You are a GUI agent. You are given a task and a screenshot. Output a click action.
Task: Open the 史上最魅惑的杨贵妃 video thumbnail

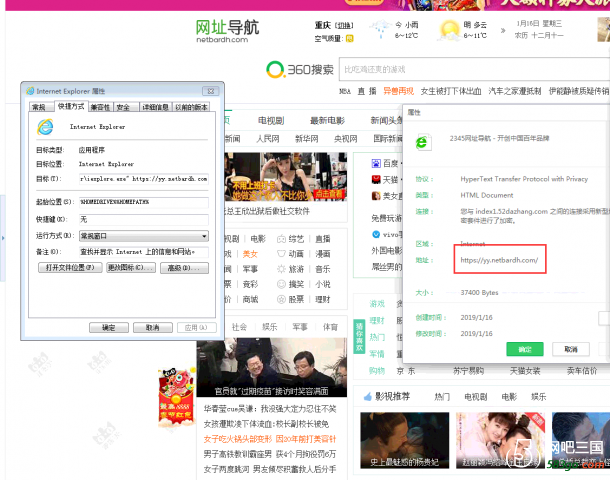click(x=405, y=440)
